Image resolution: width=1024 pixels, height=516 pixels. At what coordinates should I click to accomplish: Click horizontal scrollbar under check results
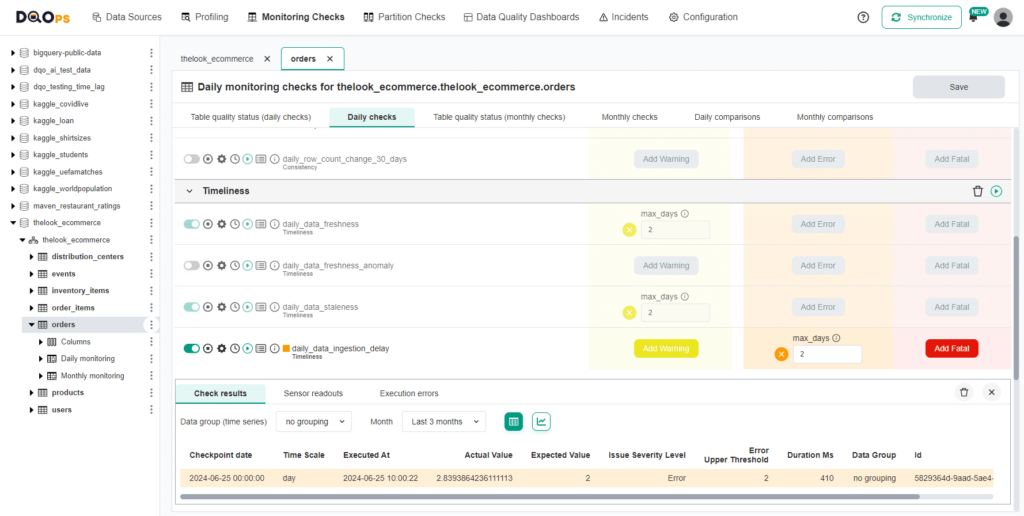(549, 496)
